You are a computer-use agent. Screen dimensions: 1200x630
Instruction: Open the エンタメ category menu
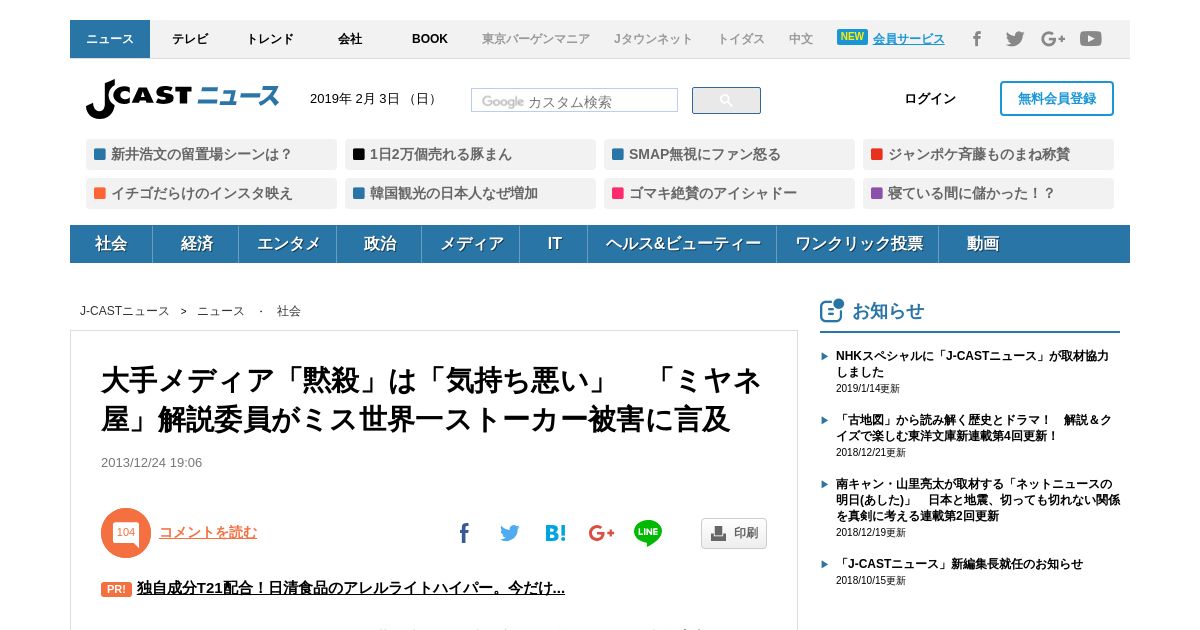288,244
